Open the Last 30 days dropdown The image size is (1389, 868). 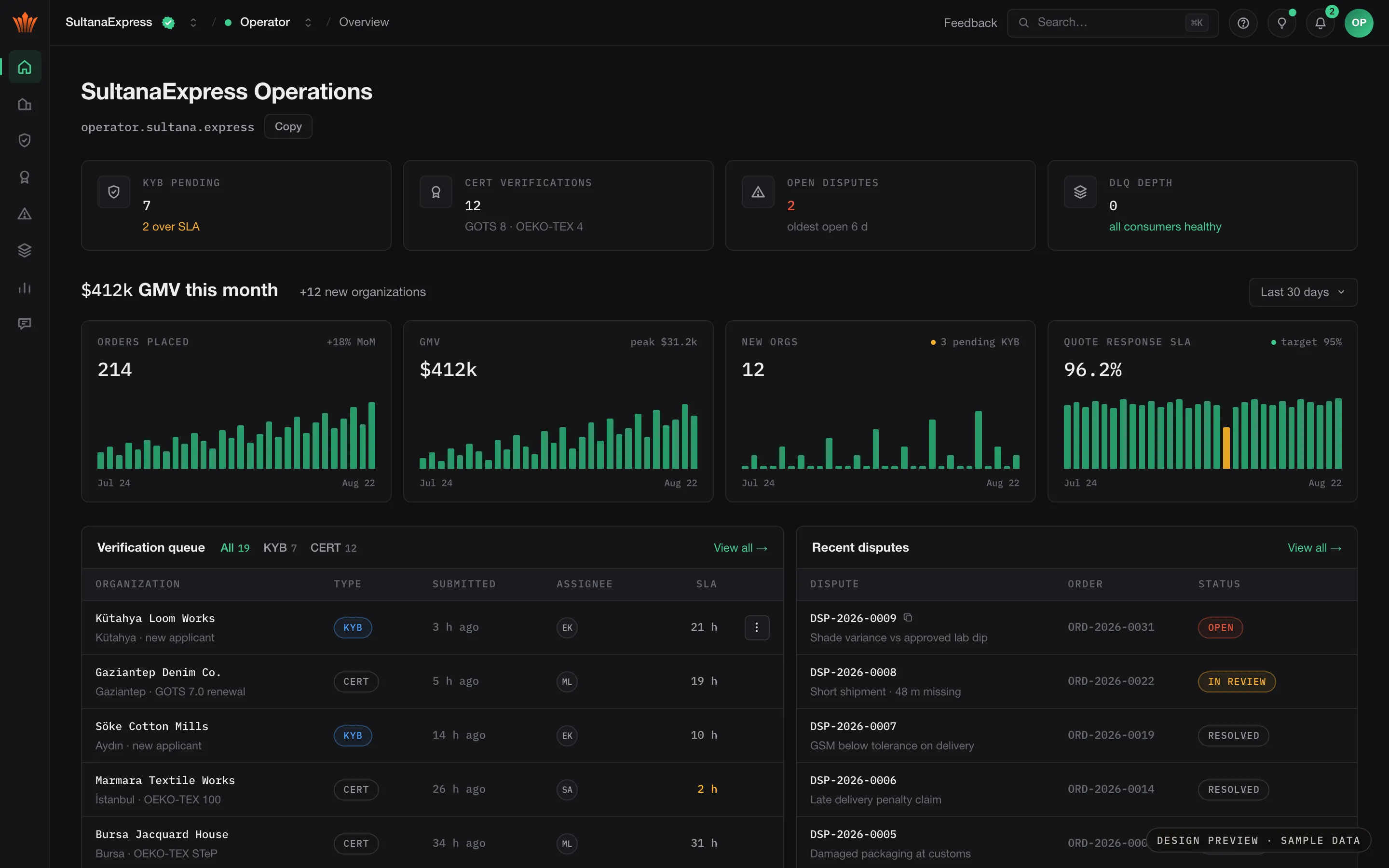(1303, 292)
